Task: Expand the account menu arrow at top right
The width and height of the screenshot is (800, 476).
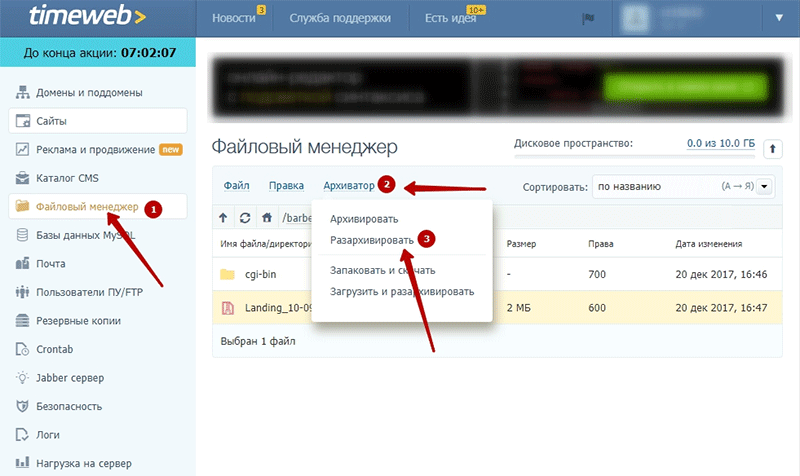Action: click(779, 18)
